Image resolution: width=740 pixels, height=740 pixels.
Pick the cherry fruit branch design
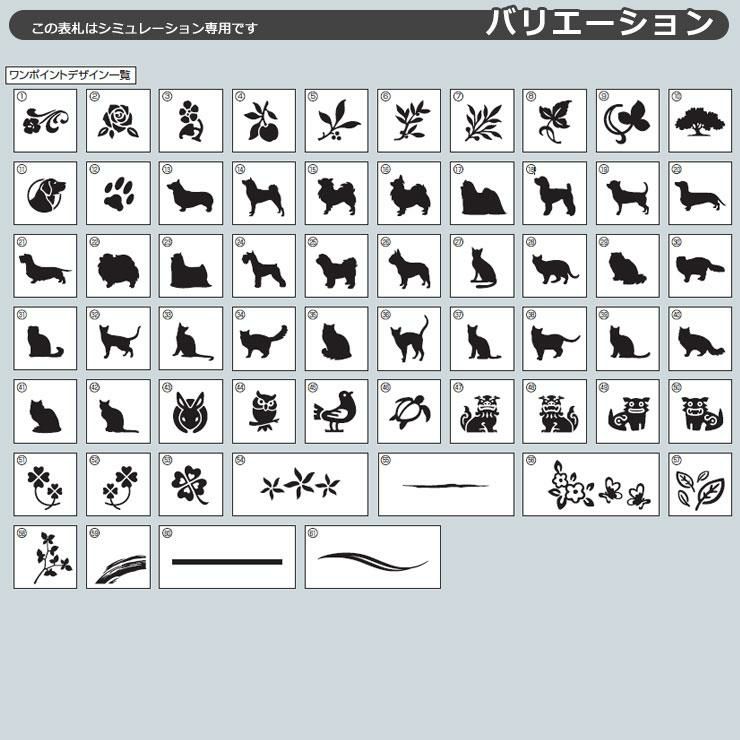click(x=264, y=121)
